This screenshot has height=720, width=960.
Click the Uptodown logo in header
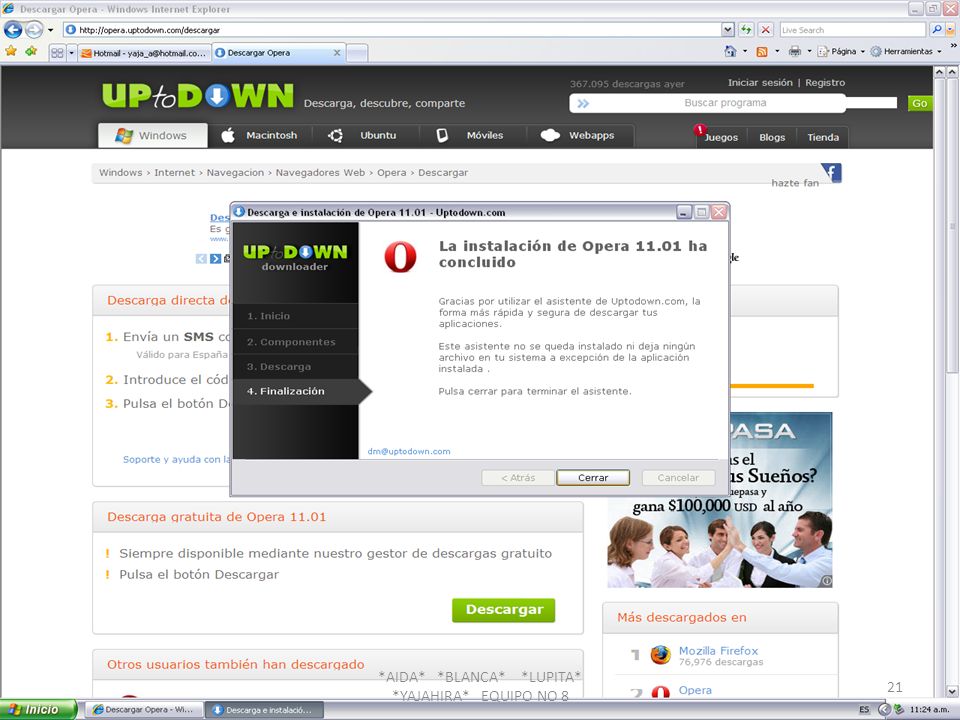(x=198, y=96)
